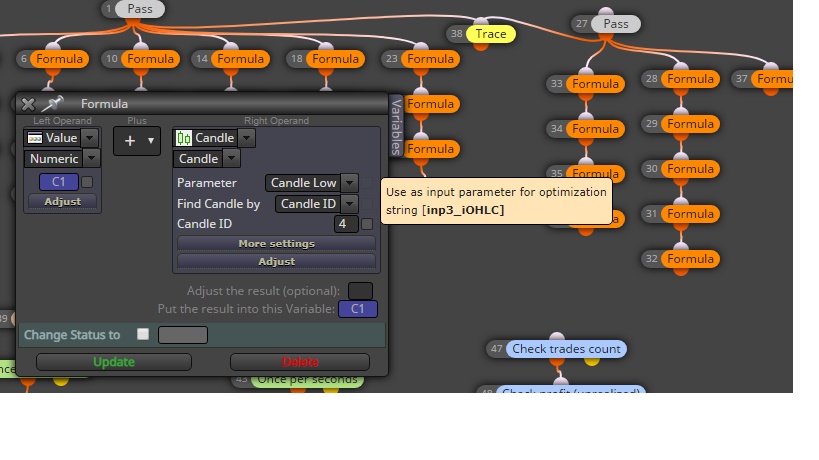This screenshot has height=460, width=819.
Task: Select Formula node 33
Action: [595, 84]
